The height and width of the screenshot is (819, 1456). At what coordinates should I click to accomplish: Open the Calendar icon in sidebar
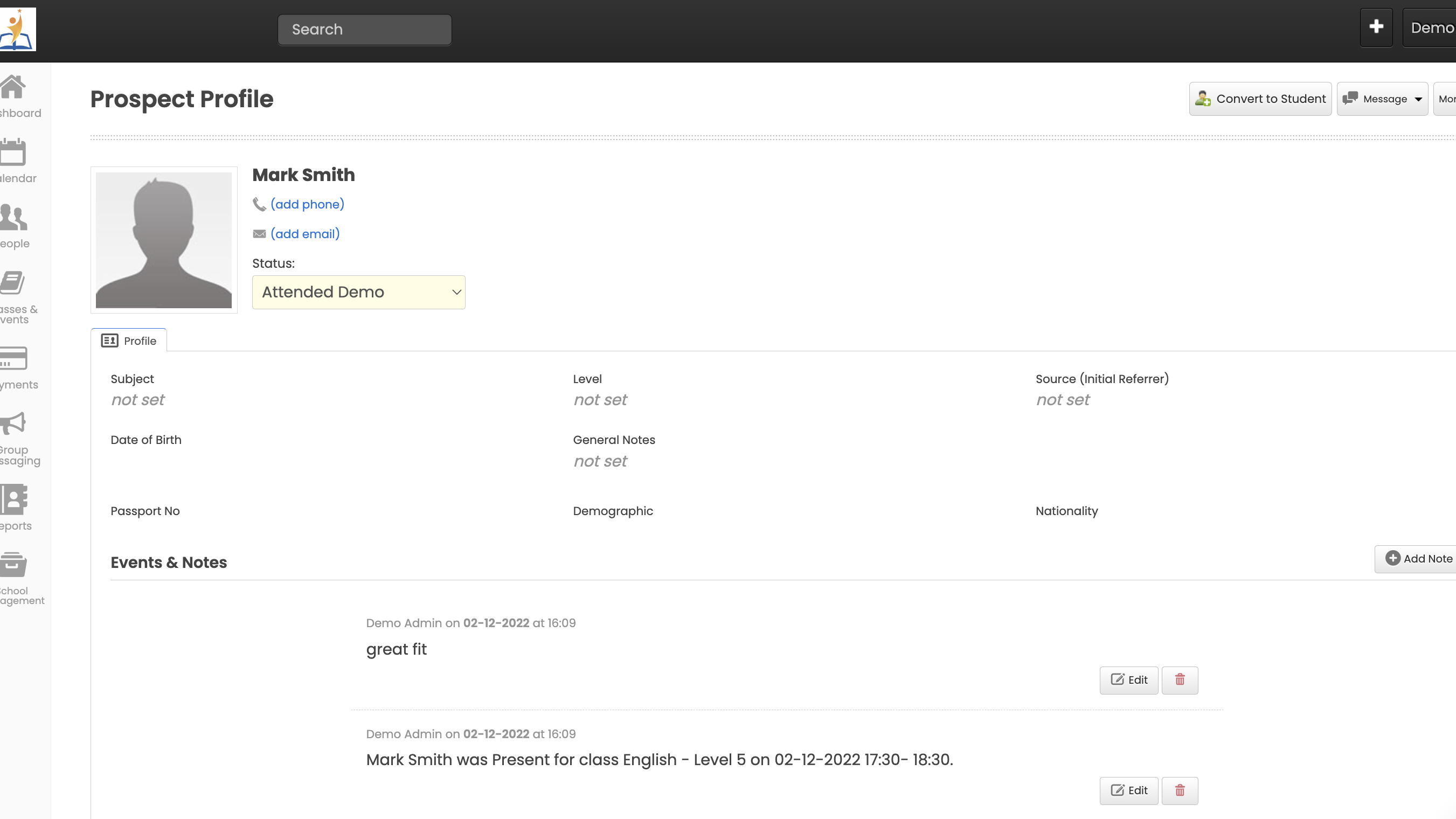coord(13,152)
